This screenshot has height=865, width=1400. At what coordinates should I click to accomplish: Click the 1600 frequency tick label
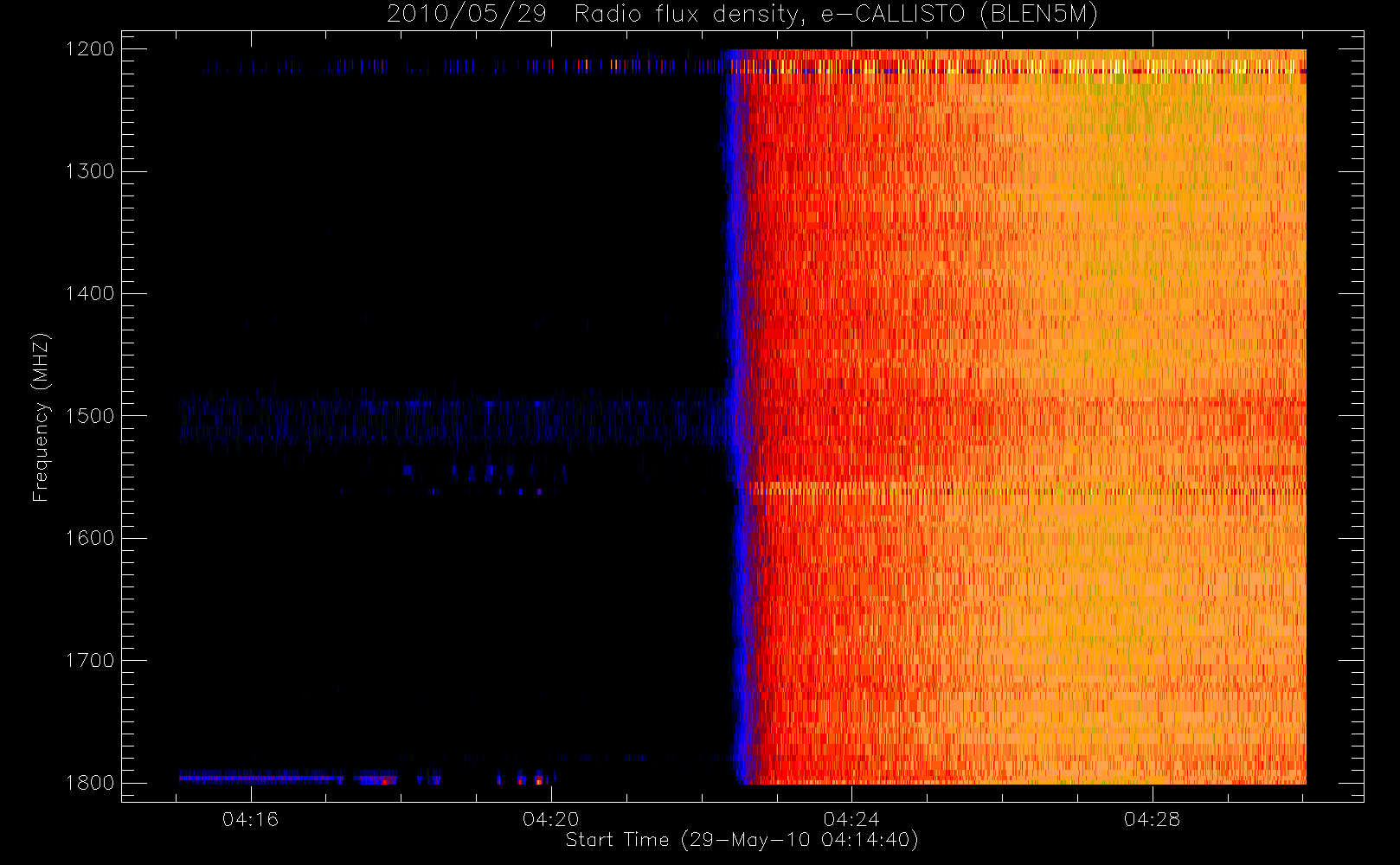[90, 538]
